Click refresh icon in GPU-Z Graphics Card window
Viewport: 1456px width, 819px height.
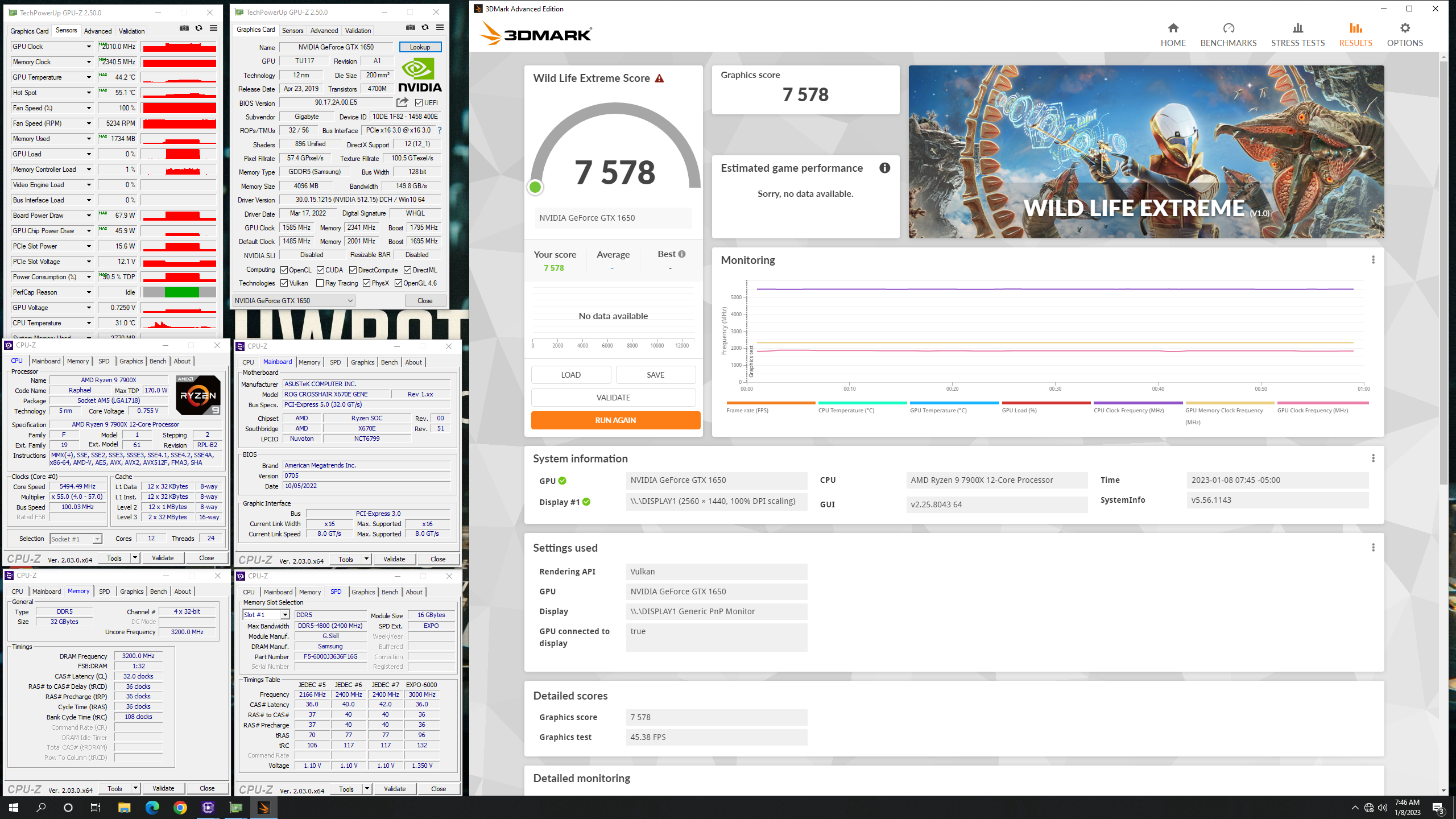pyautogui.click(x=425, y=28)
